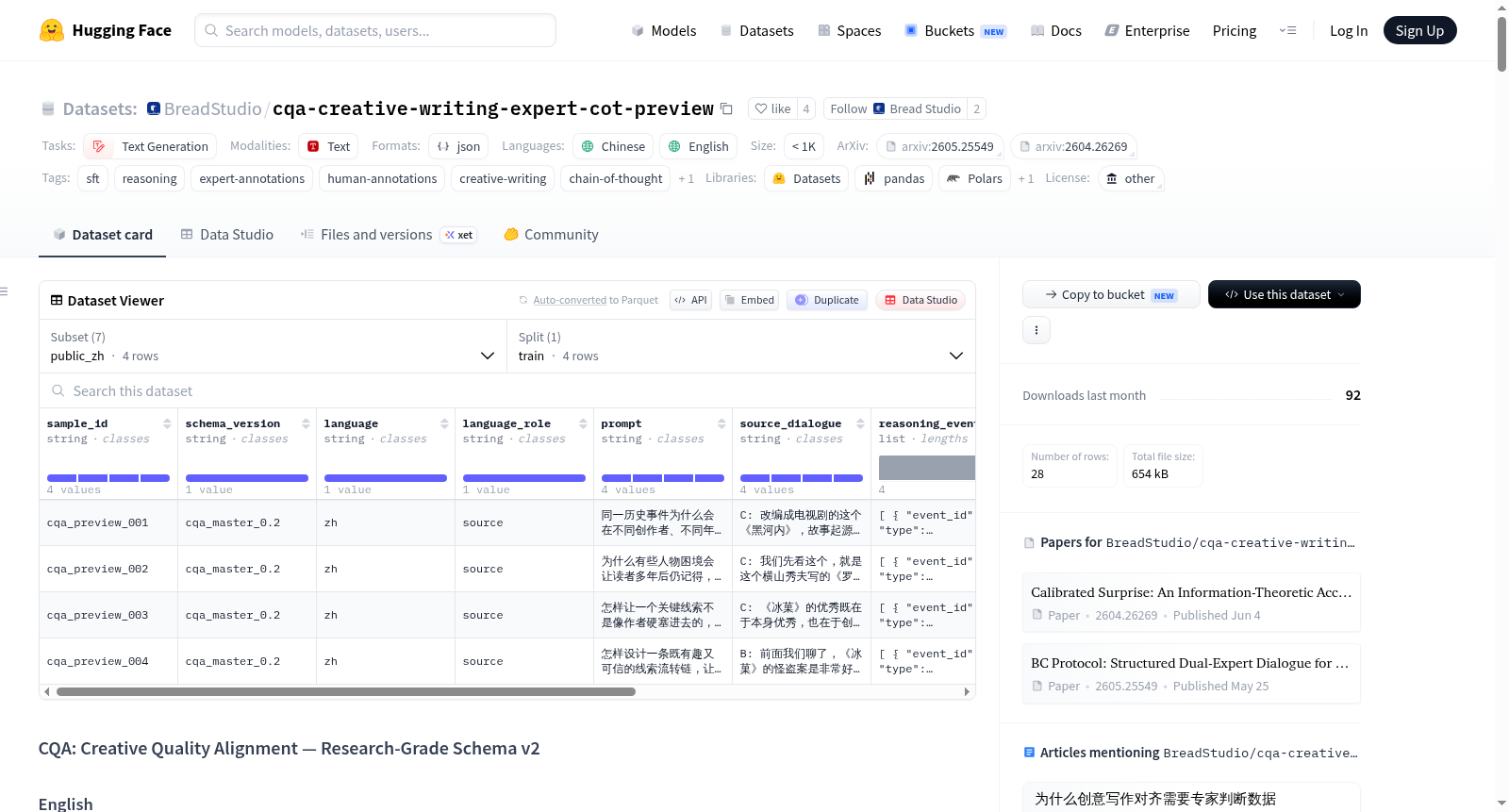This screenshot has width=1509, height=812.
Task: Click the table scroll left arrow
Action: click(46, 691)
